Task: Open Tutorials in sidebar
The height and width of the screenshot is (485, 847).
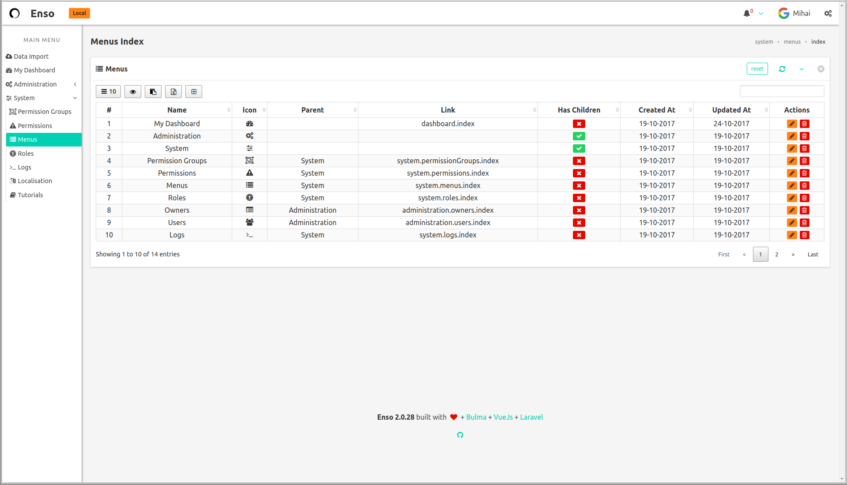Action: (26, 195)
